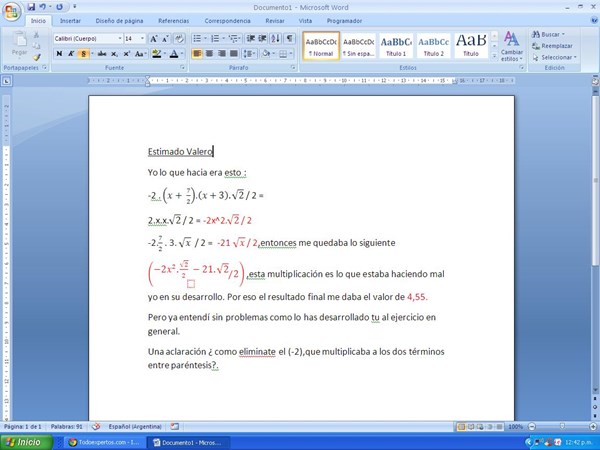The height and width of the screenshot is (450, 600).
Task: Open the Referencias tab
Action: point(174,21)
